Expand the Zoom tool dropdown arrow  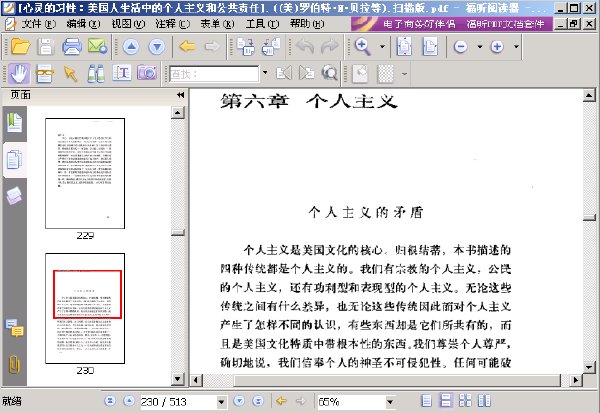pos(382,47)
